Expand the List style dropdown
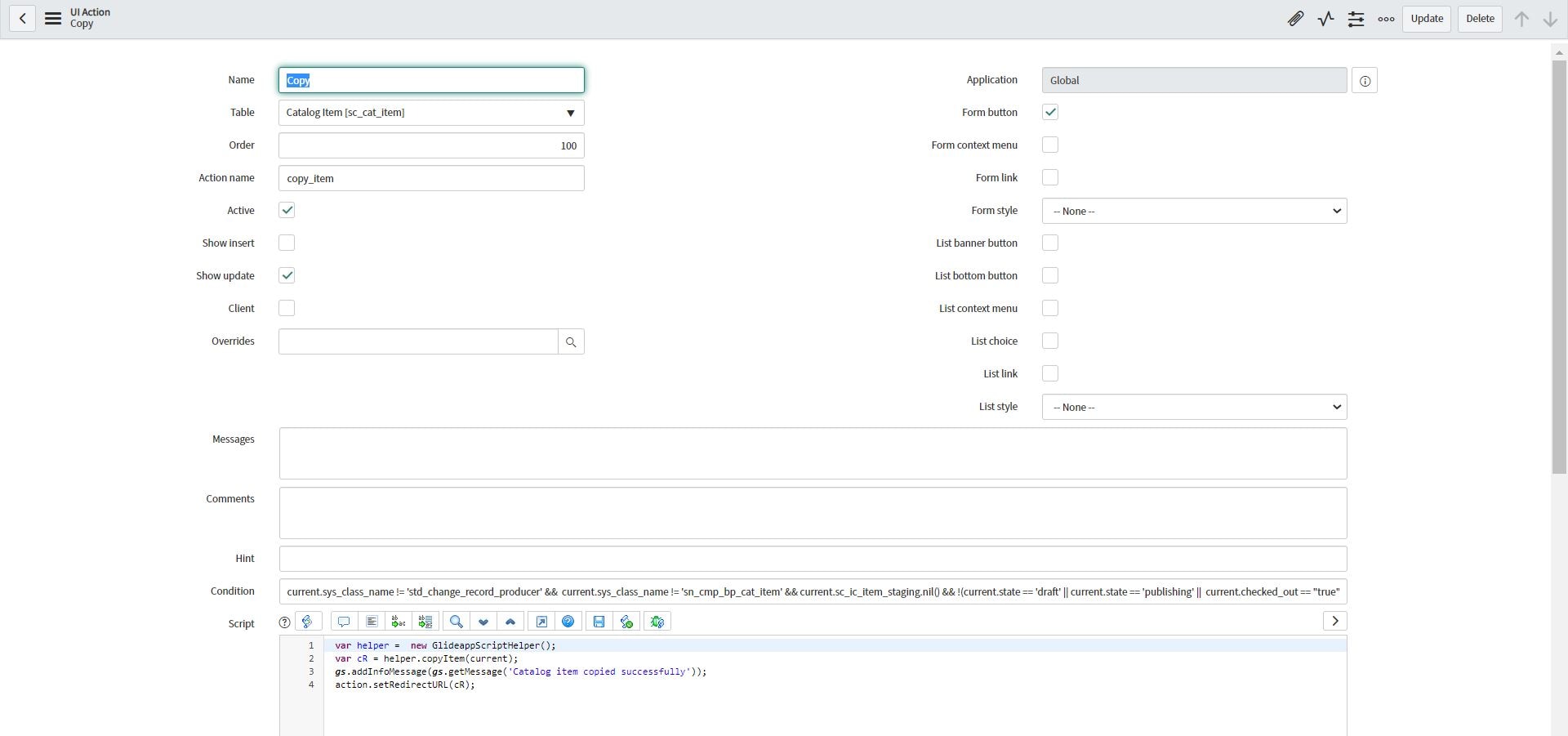Viewport: 1568px width, 736px height. pyautogui.click(x=1194, y=407)
